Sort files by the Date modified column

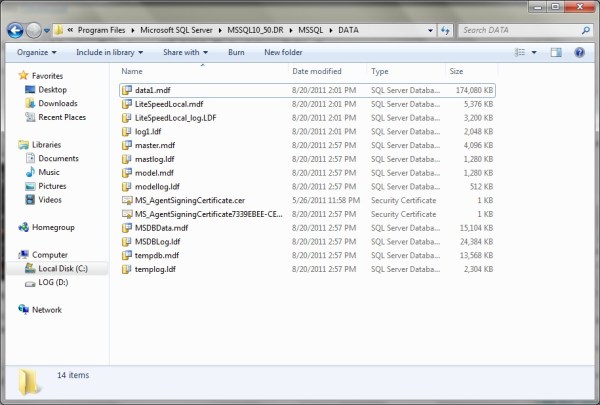coord(317,72)
